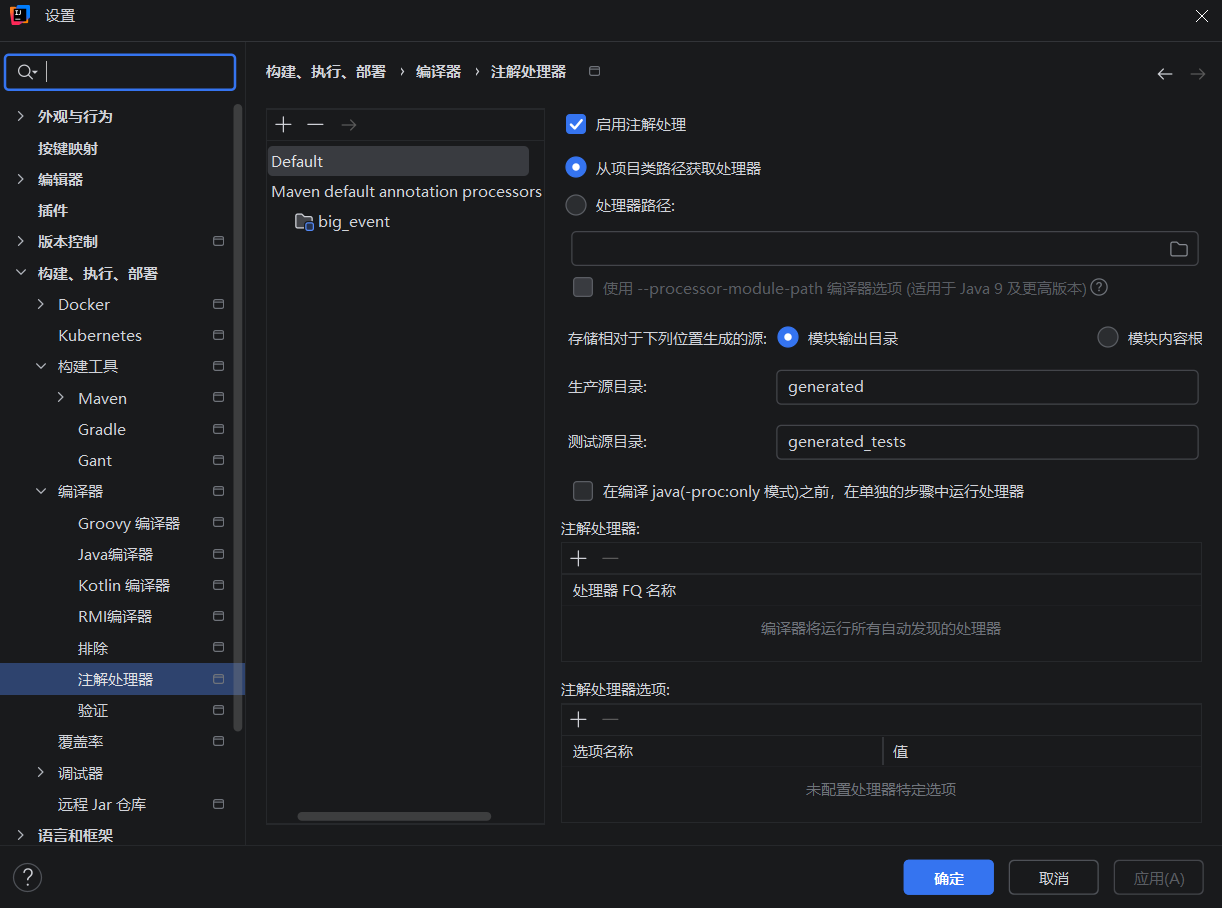Open Groovy 编译器 settings page

[129, 523]
